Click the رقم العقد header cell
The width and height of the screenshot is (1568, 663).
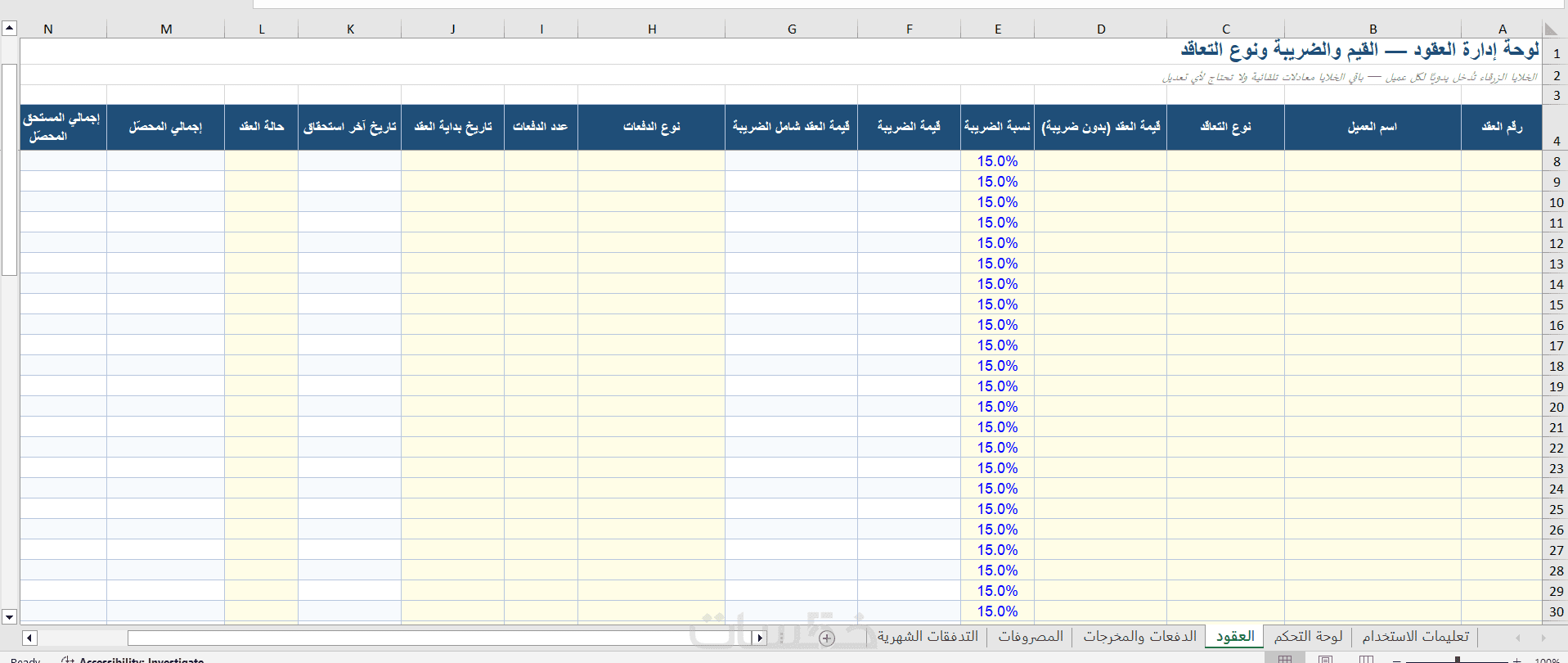1502,127
